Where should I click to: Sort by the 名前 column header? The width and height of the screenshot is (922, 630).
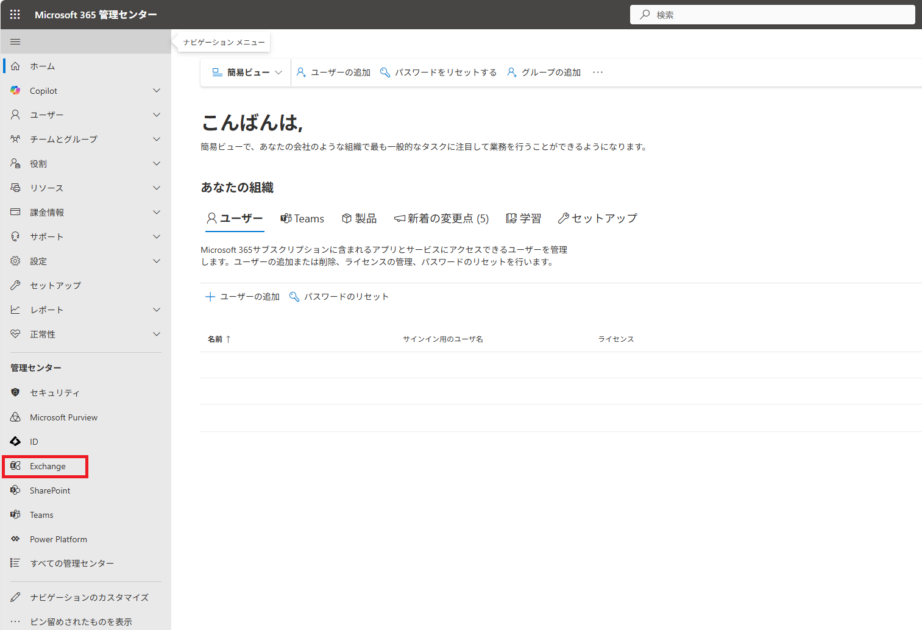tap(219, 339)
